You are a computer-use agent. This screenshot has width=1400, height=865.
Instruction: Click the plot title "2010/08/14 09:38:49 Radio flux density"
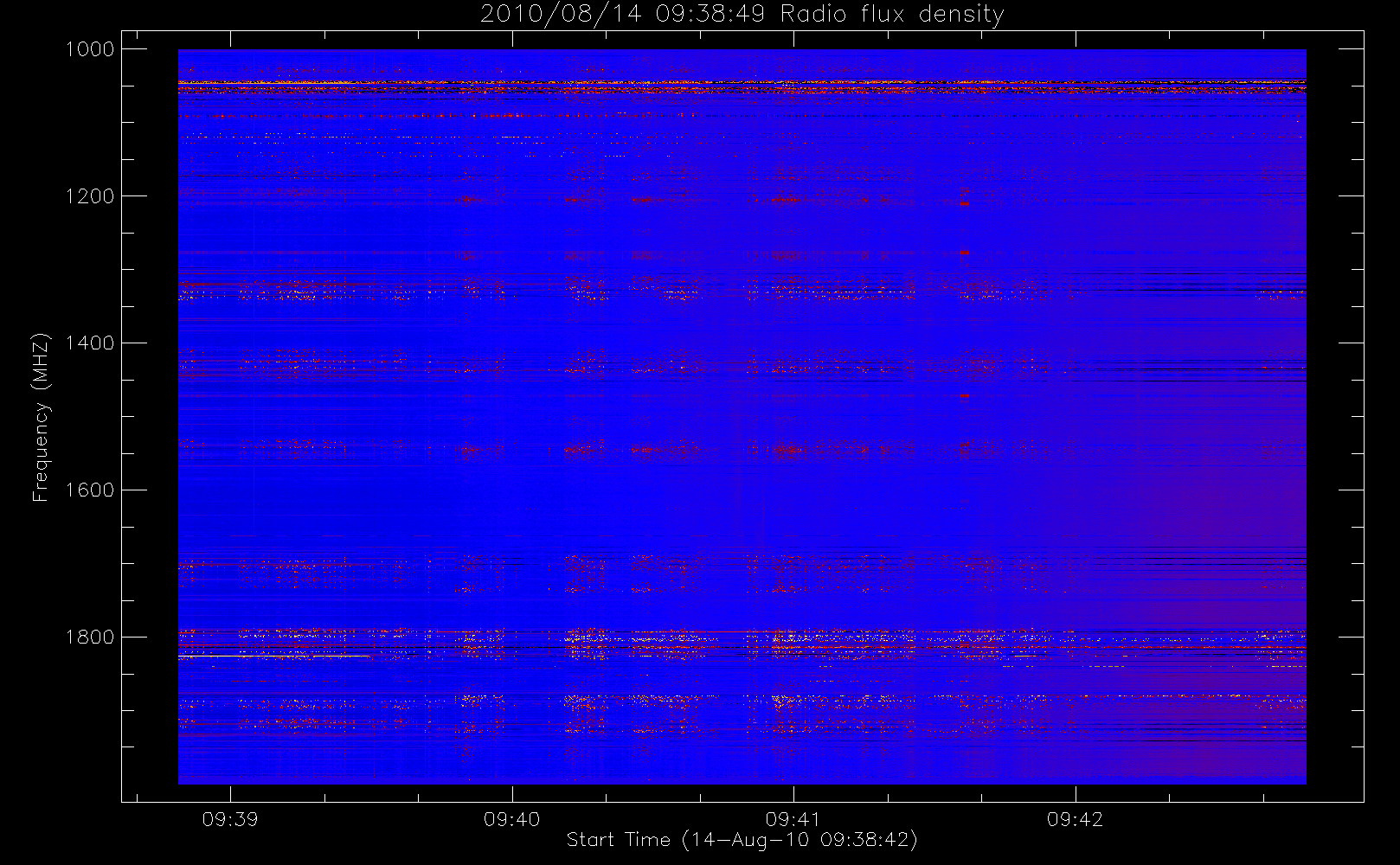point(742,15)
